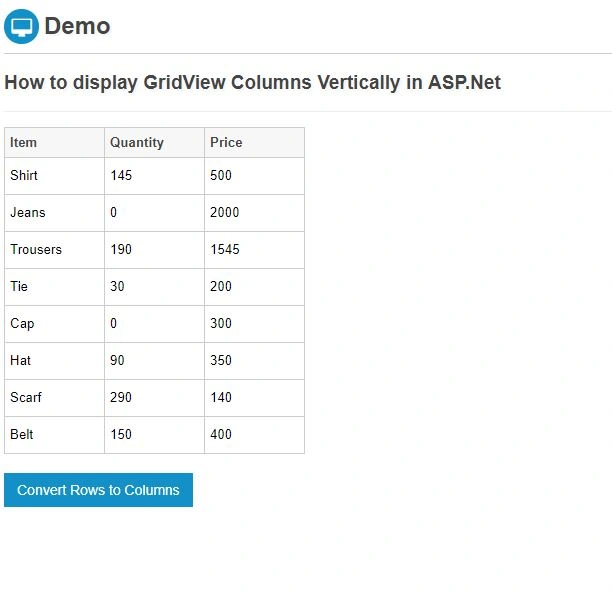This screenshot has width=612, height=591.
Task: Click the Tie item cell
Action: pos(54,287)
